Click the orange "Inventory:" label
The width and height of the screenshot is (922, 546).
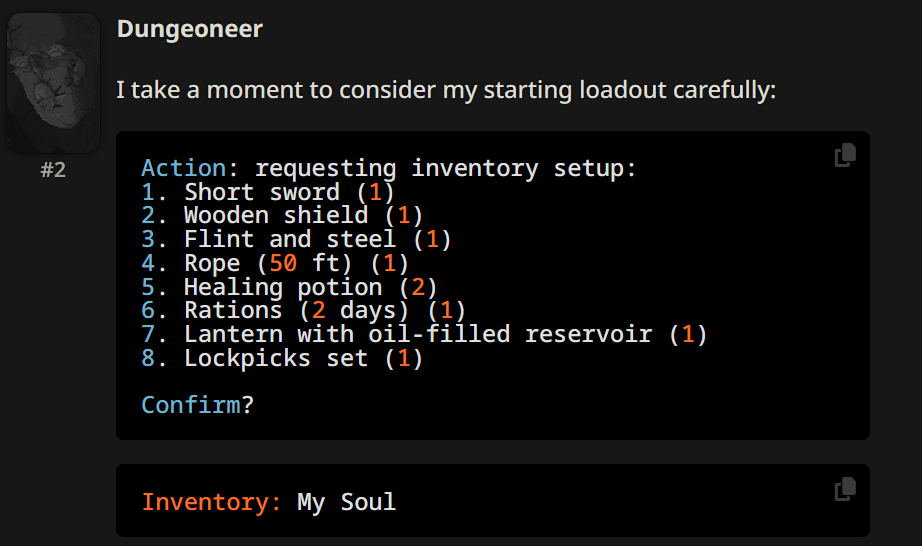pos(211,501)
